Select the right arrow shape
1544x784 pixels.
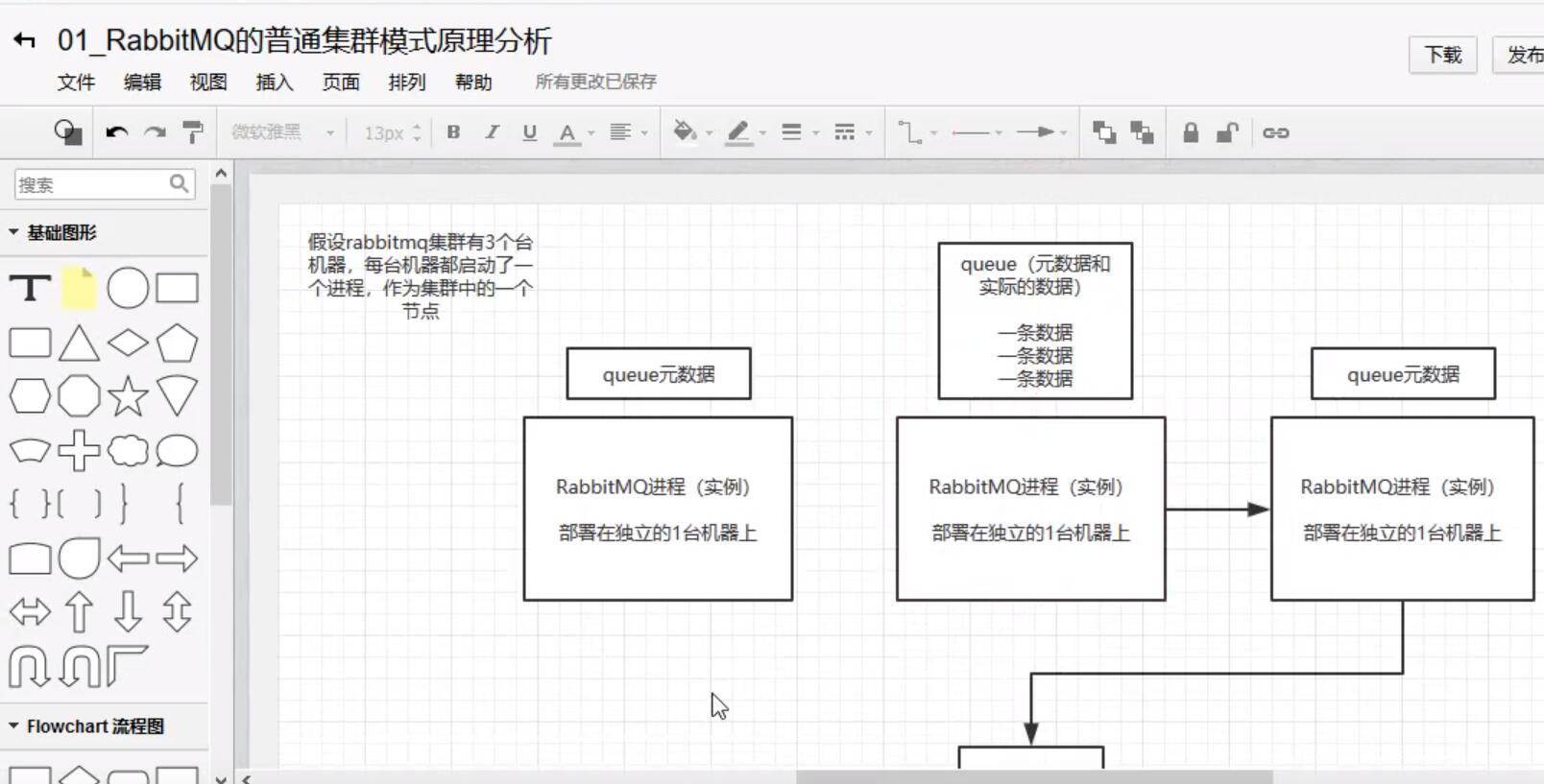(x=177, y=558)
